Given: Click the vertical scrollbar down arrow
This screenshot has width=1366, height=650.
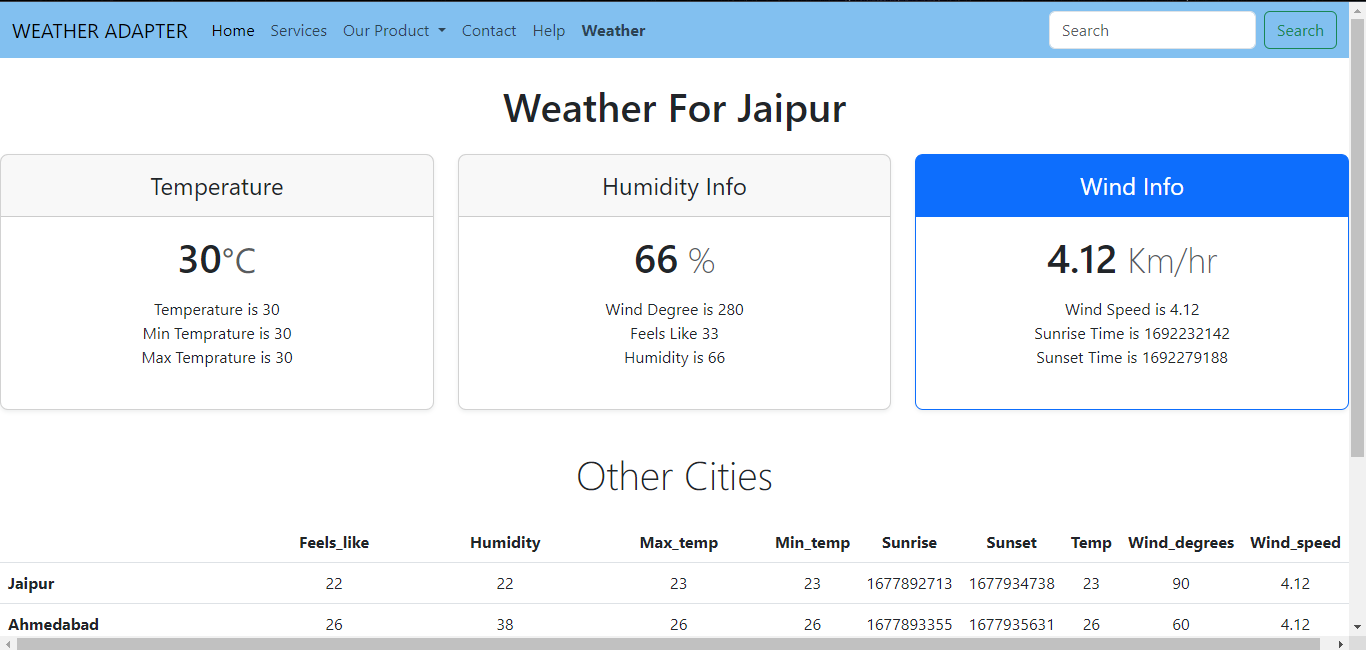Looking at the screenshot, I should (x=1357, y=627).
